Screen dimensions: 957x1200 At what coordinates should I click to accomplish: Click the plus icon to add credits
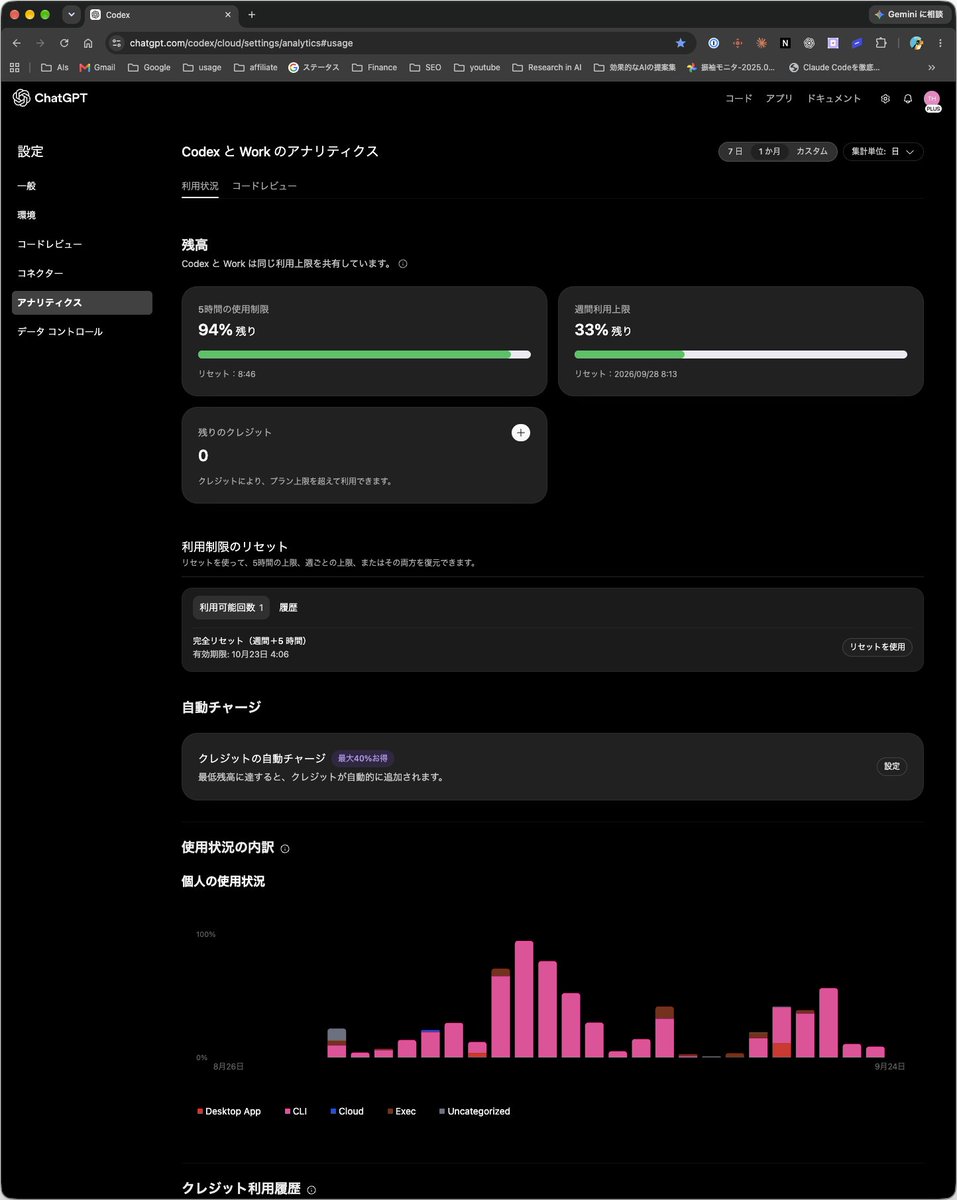pos(520,432)
